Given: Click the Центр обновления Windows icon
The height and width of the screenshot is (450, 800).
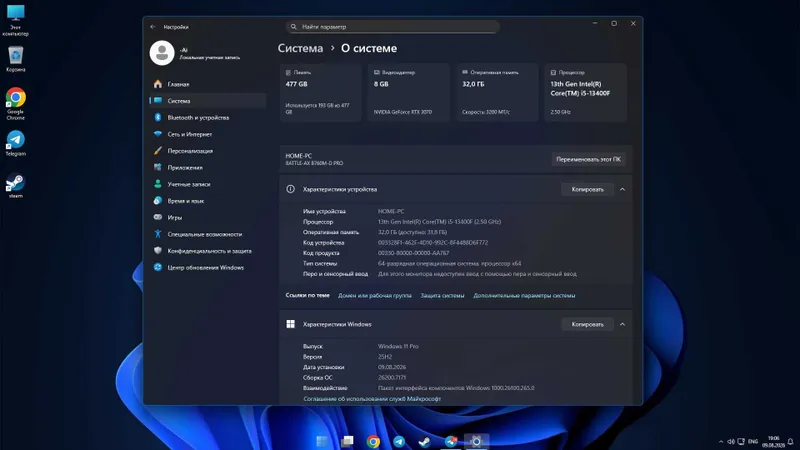Looking at the screenshot, I should pyautogui.click(x=158, y=267).
